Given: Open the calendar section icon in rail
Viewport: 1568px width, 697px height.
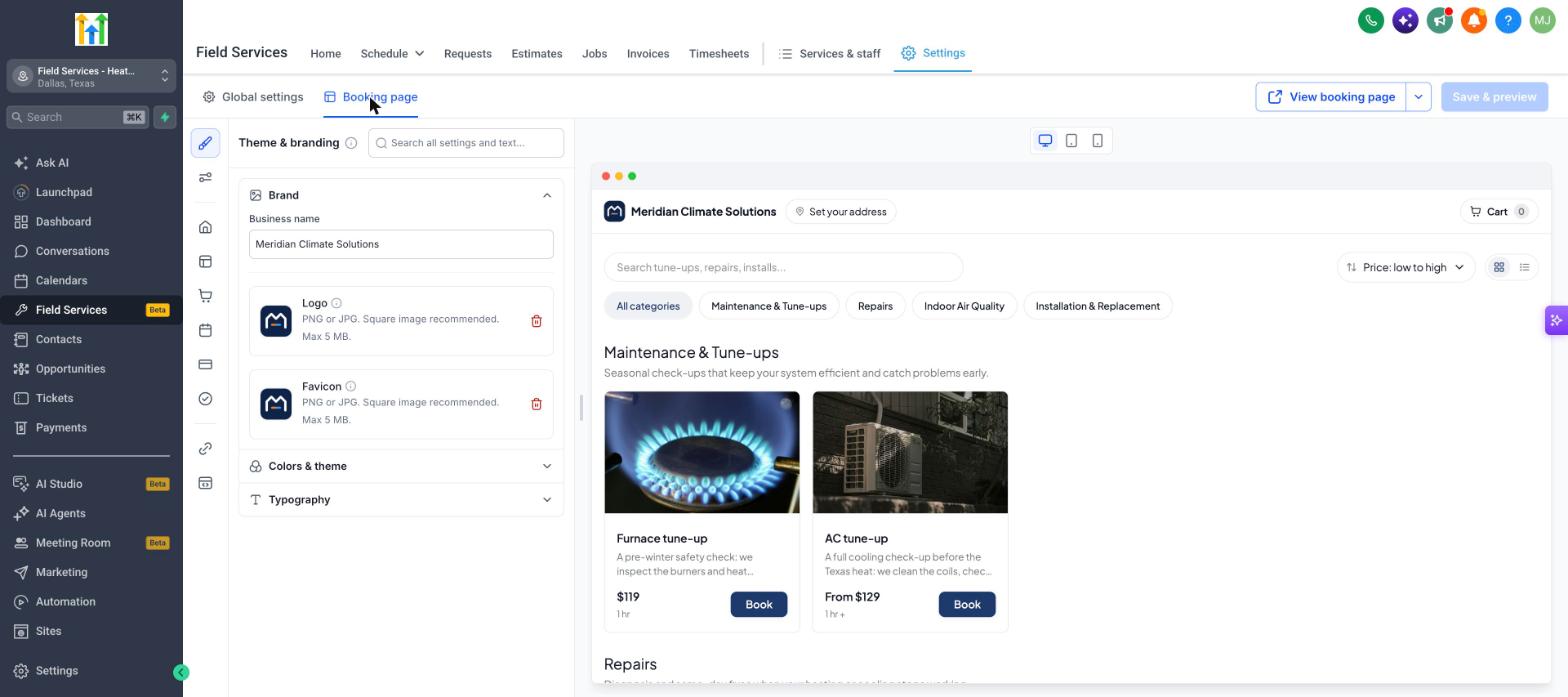Looking at the screenshot, I should (205, 330).
